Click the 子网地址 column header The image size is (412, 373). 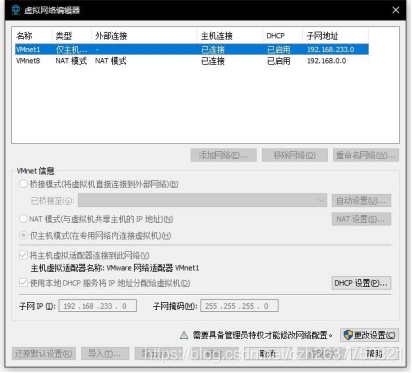click(335, 36)
